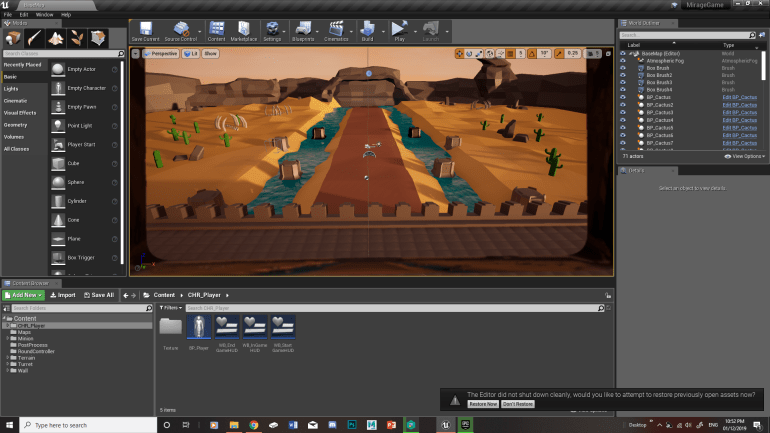Open Blueprints toolbar button
Viewport: 770px width, 433px height.
[303, 31]
